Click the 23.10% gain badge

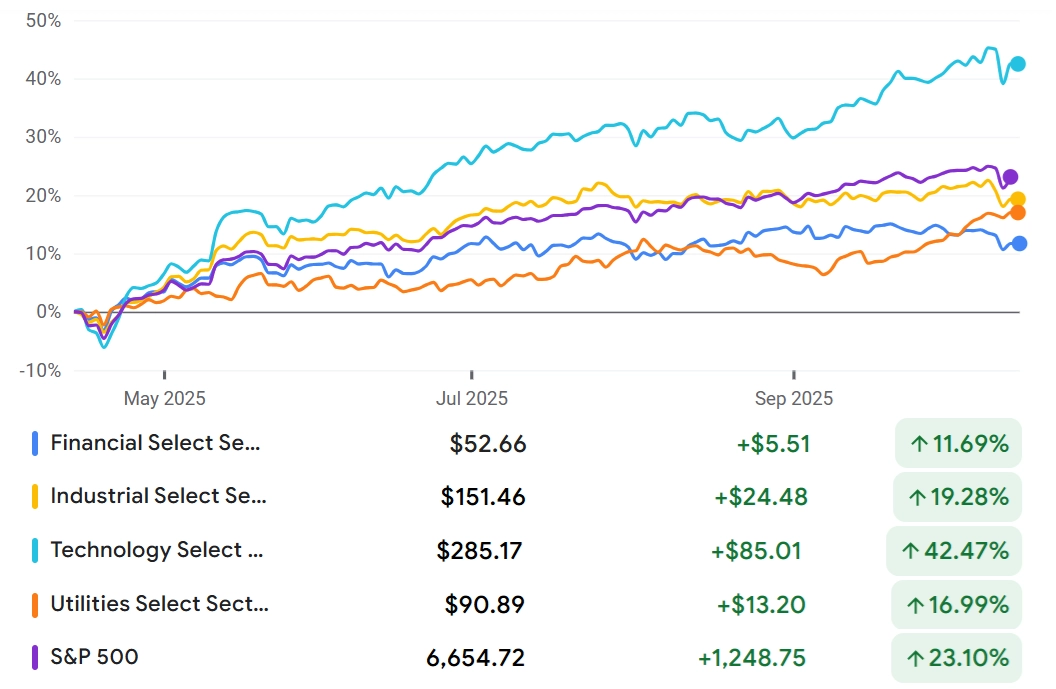point(958,657)
